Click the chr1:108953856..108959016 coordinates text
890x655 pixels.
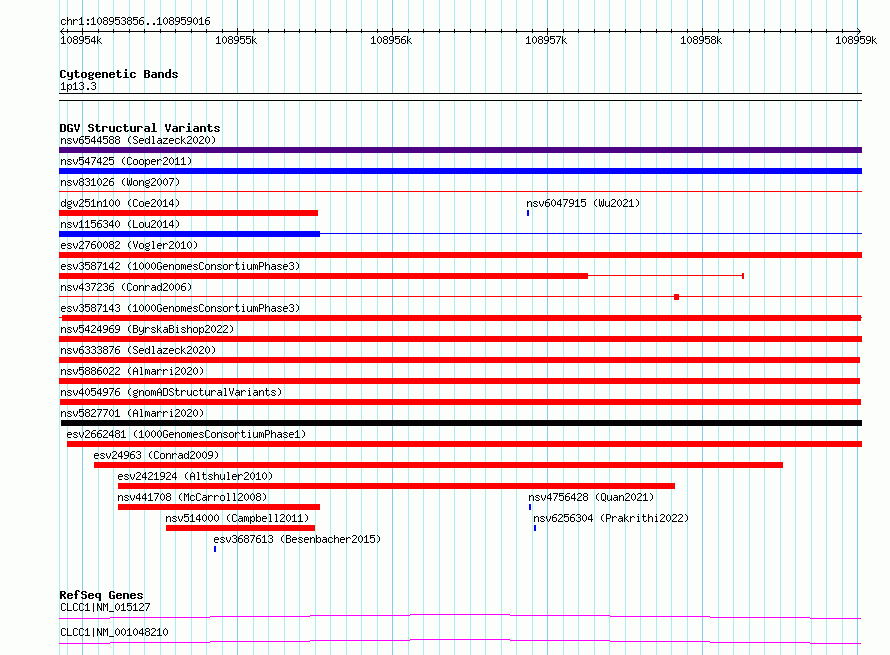pyautogui.click(x=135, y=21)
